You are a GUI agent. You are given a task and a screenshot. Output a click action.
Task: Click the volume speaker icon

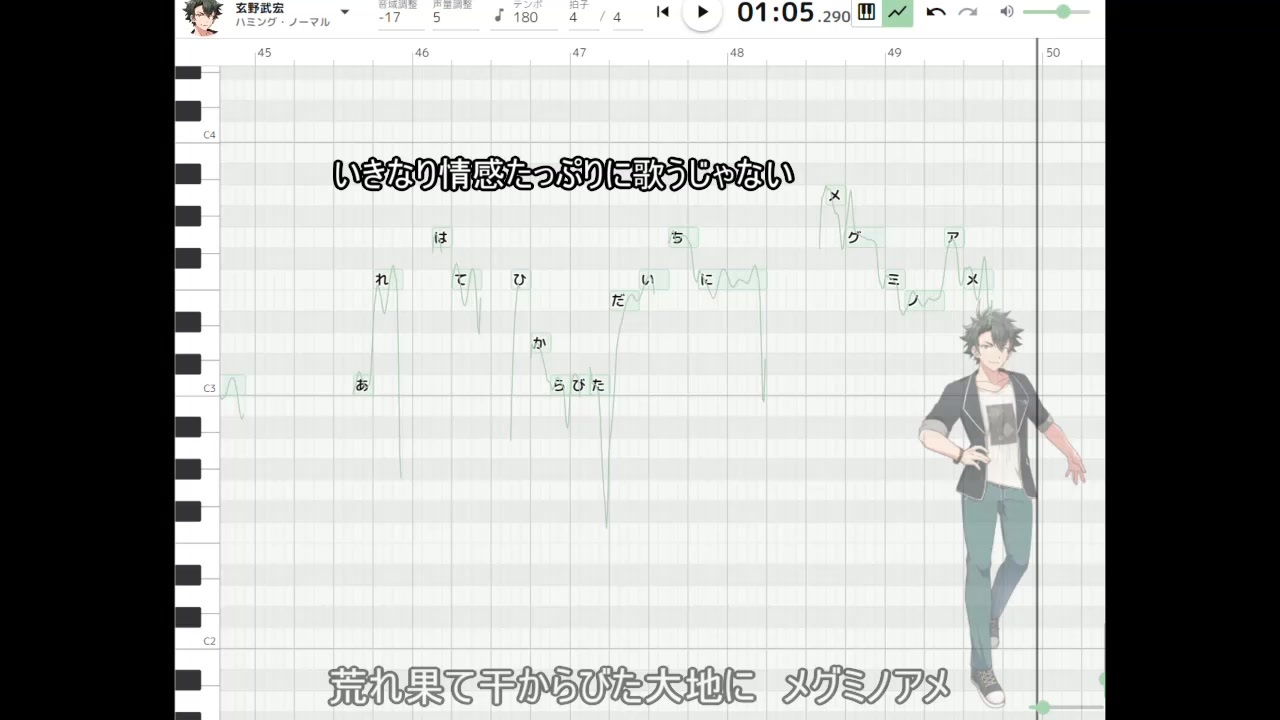pos(1007,12)
